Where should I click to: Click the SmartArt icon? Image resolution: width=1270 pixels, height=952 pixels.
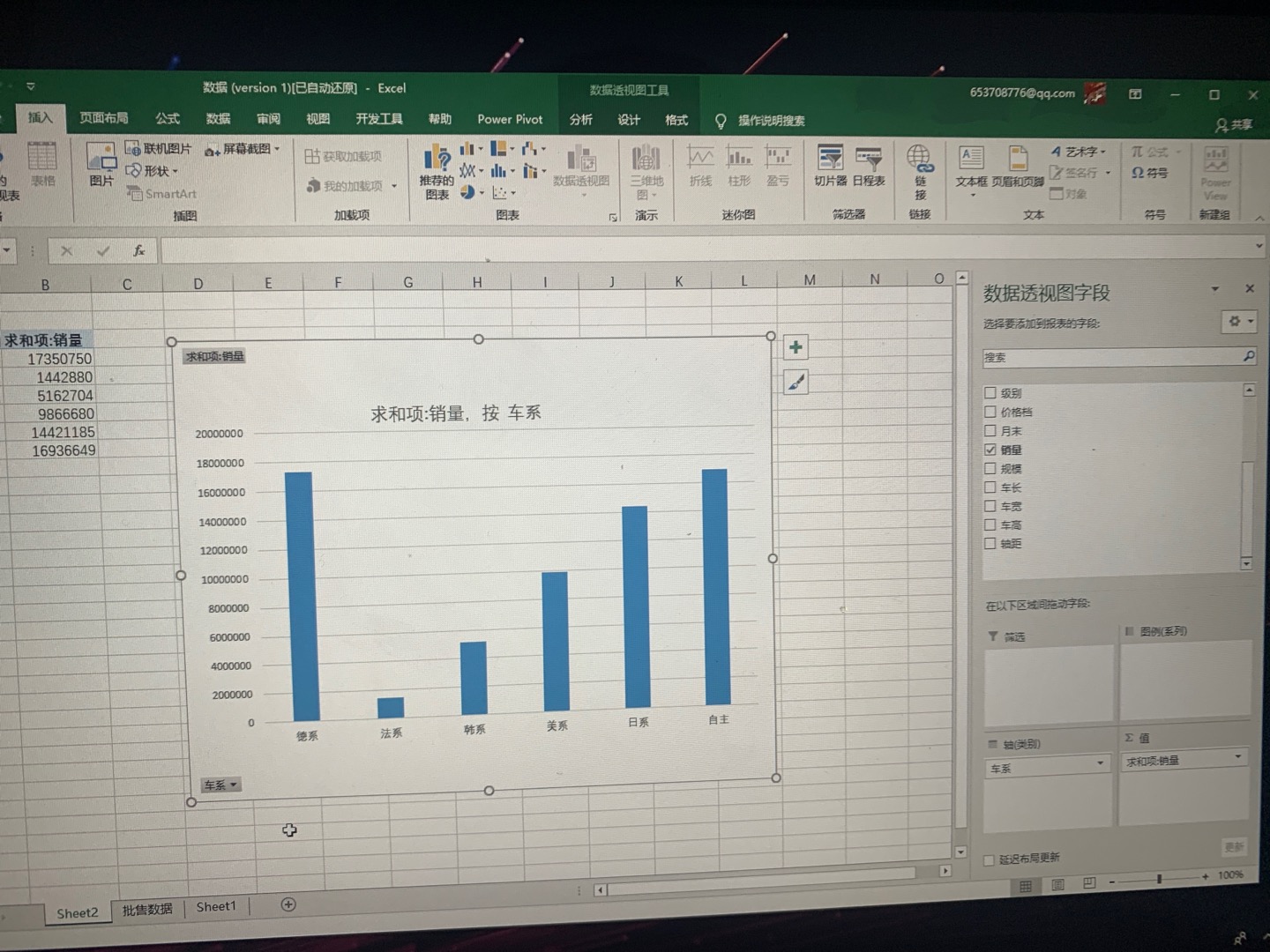pos(161,193)
